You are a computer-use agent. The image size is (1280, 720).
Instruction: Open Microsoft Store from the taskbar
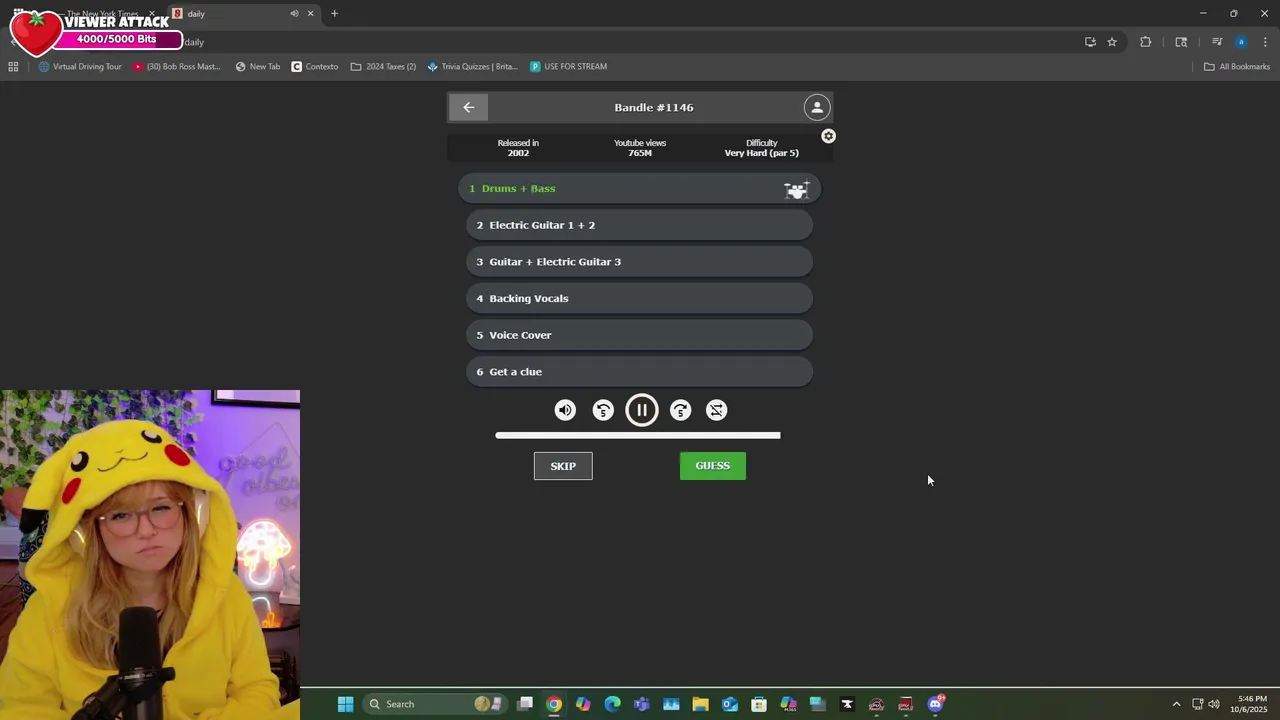click(x=759, y=704)
